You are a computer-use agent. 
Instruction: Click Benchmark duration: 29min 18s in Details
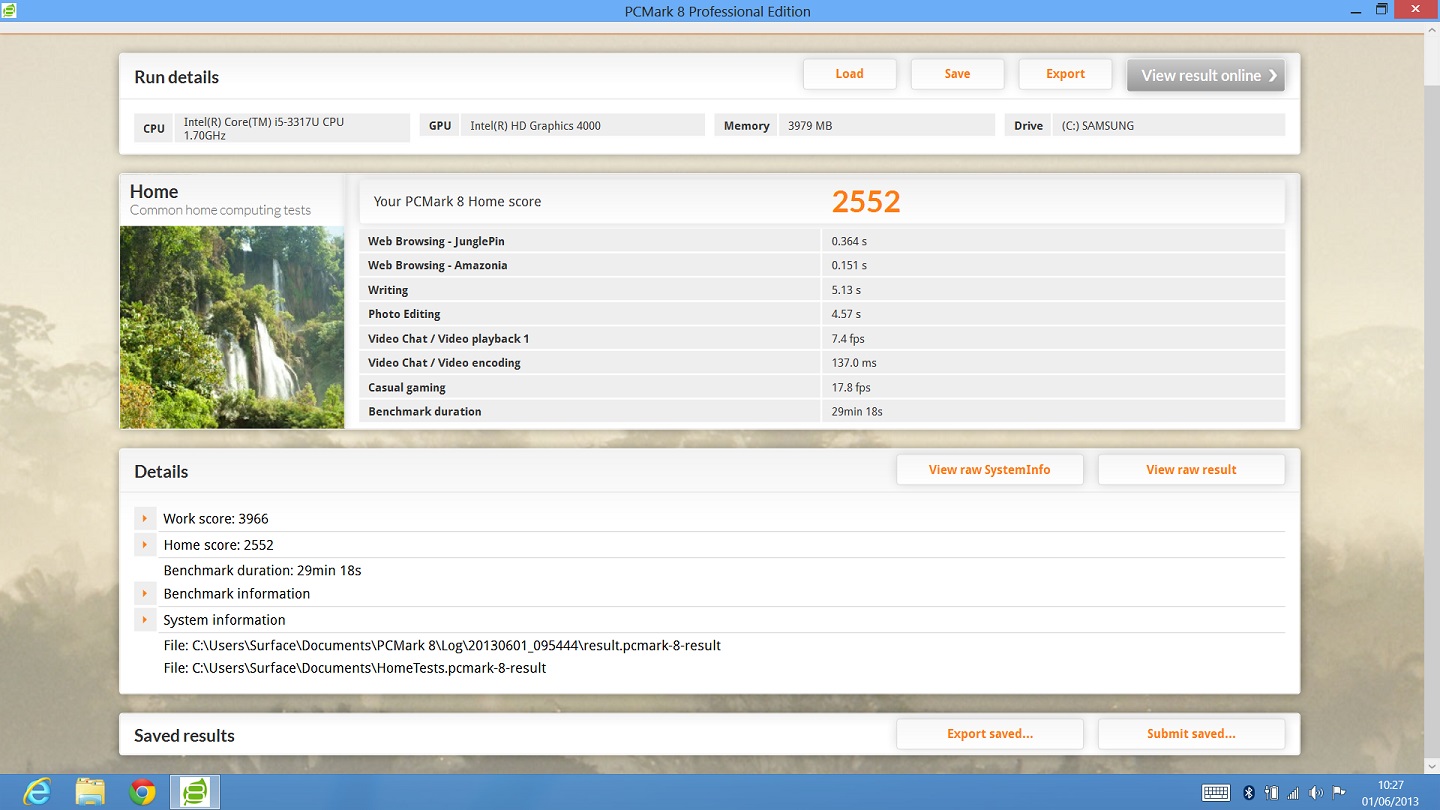(x=262, y=570)
